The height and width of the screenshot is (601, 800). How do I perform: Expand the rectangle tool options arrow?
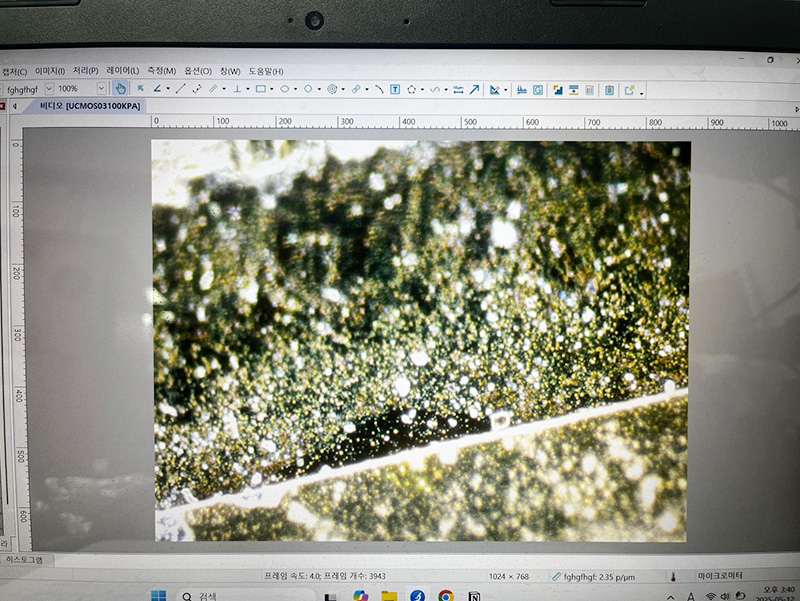[x=273, y=89]
